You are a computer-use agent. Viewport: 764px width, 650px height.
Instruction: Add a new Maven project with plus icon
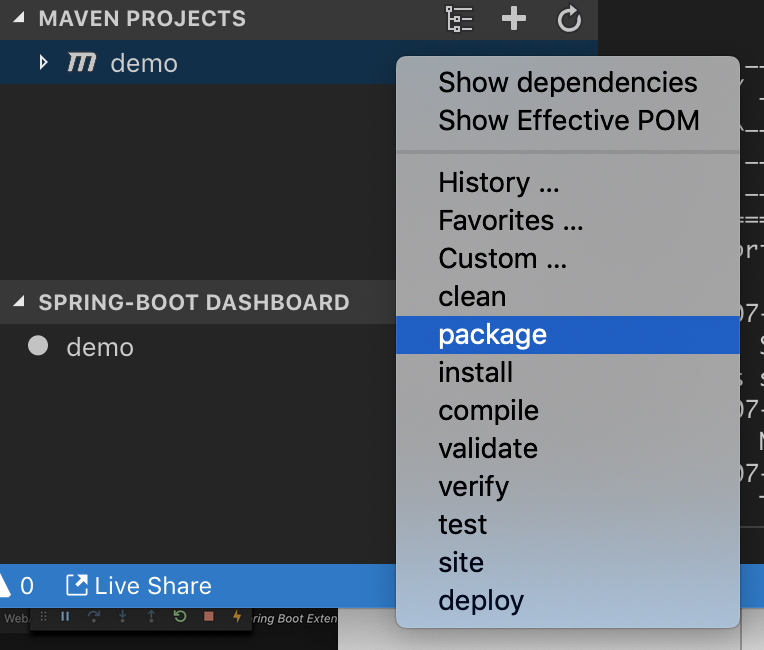pos(514,19)
